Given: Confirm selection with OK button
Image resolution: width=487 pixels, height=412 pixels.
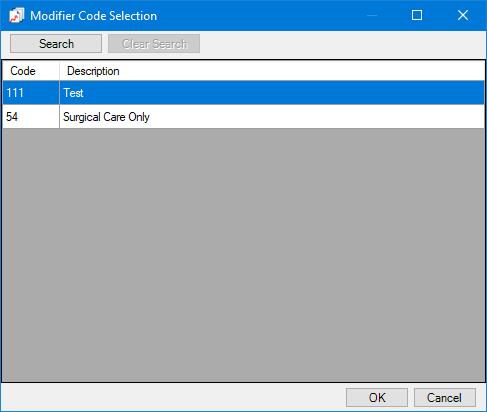Looking at the screenshot, I should [377, 397].
